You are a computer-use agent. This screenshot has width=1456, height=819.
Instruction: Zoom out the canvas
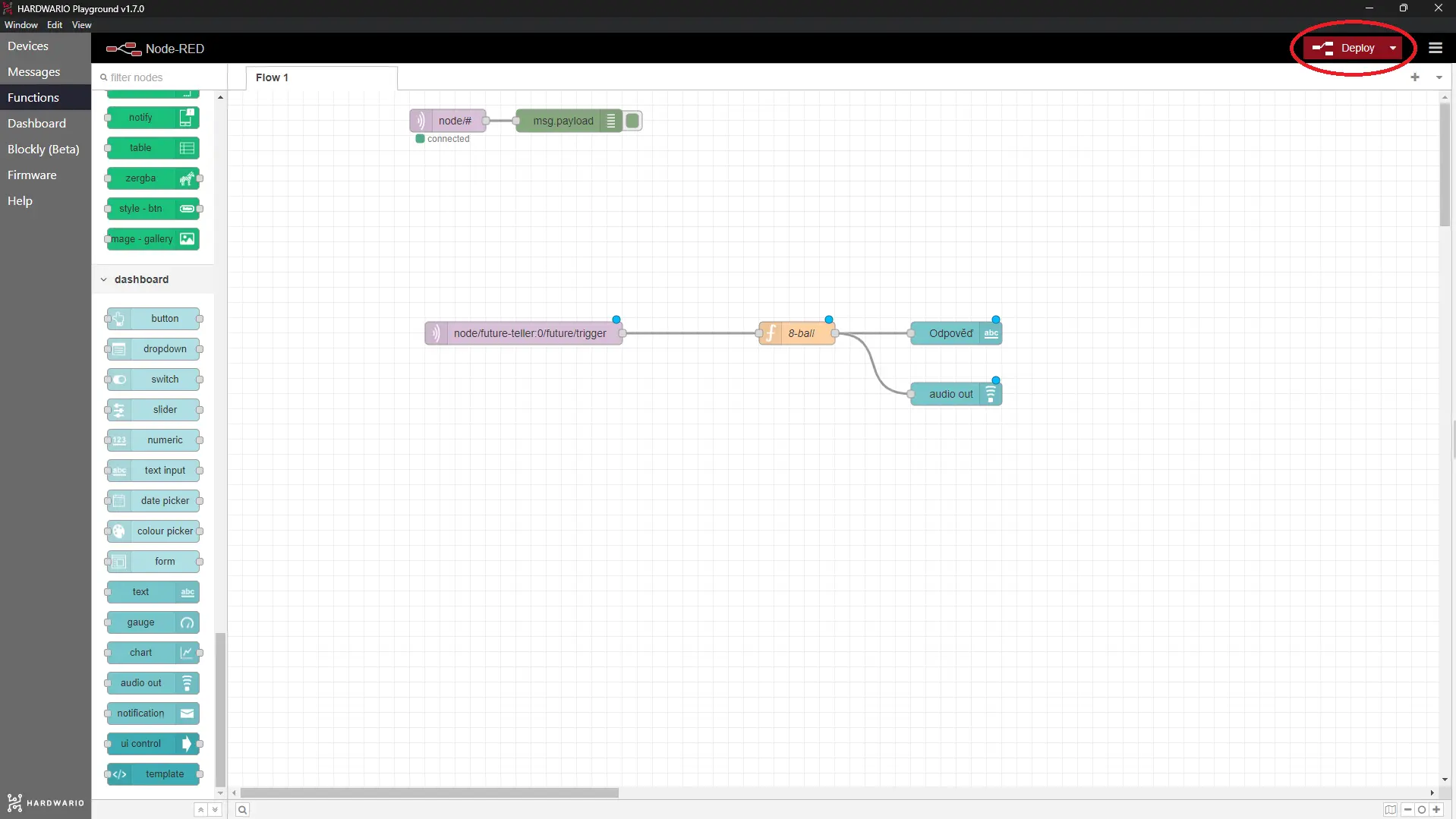coord(1408,810)
